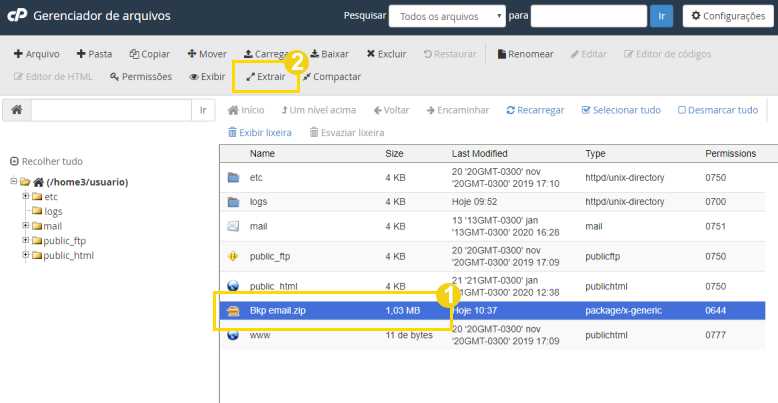Click the Encaminhar forward link
Screen dimensions: 778x403
tap(458, 110)
